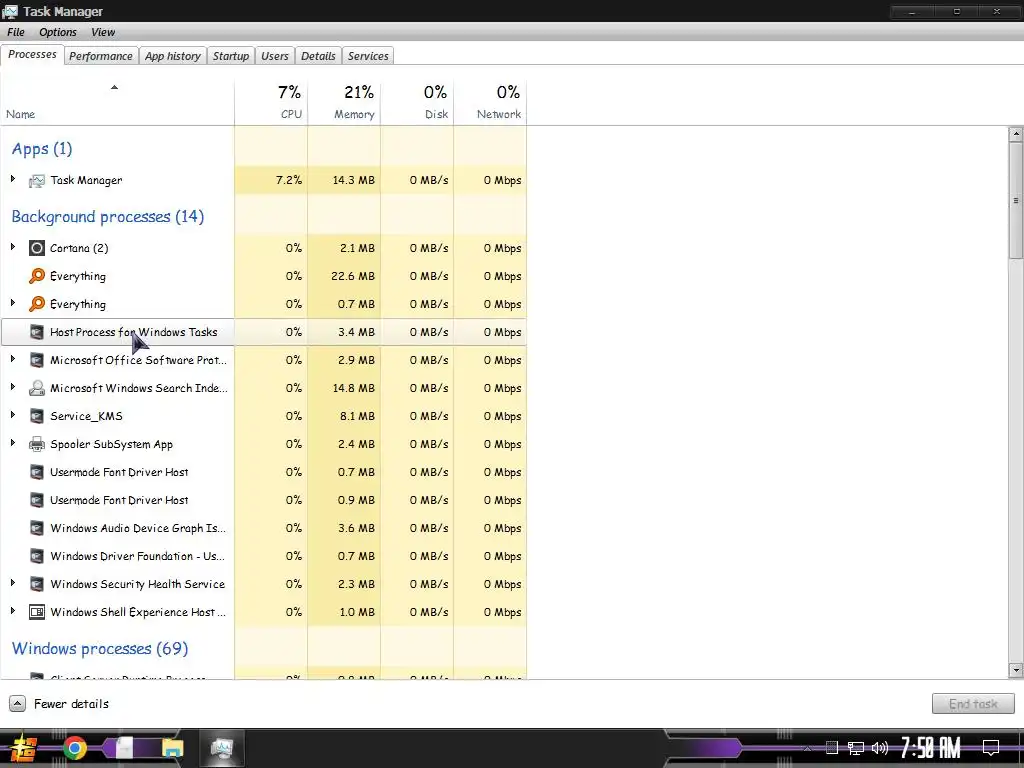
Task: Click the Task Manager title bar icon
Action: [10, 12]
